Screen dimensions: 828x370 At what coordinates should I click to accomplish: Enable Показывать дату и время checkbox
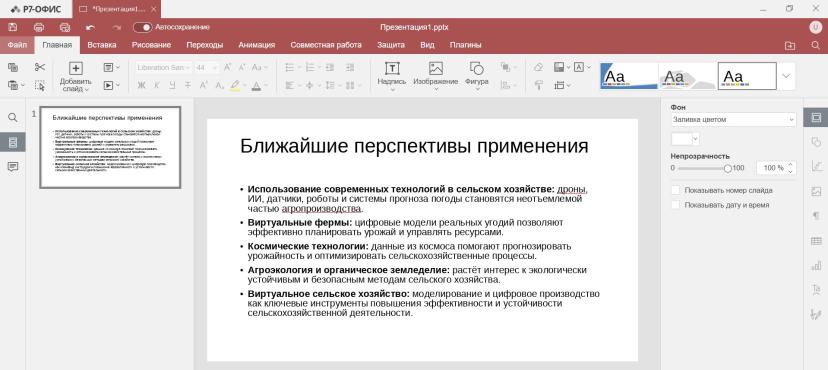[x=675, y=205]
